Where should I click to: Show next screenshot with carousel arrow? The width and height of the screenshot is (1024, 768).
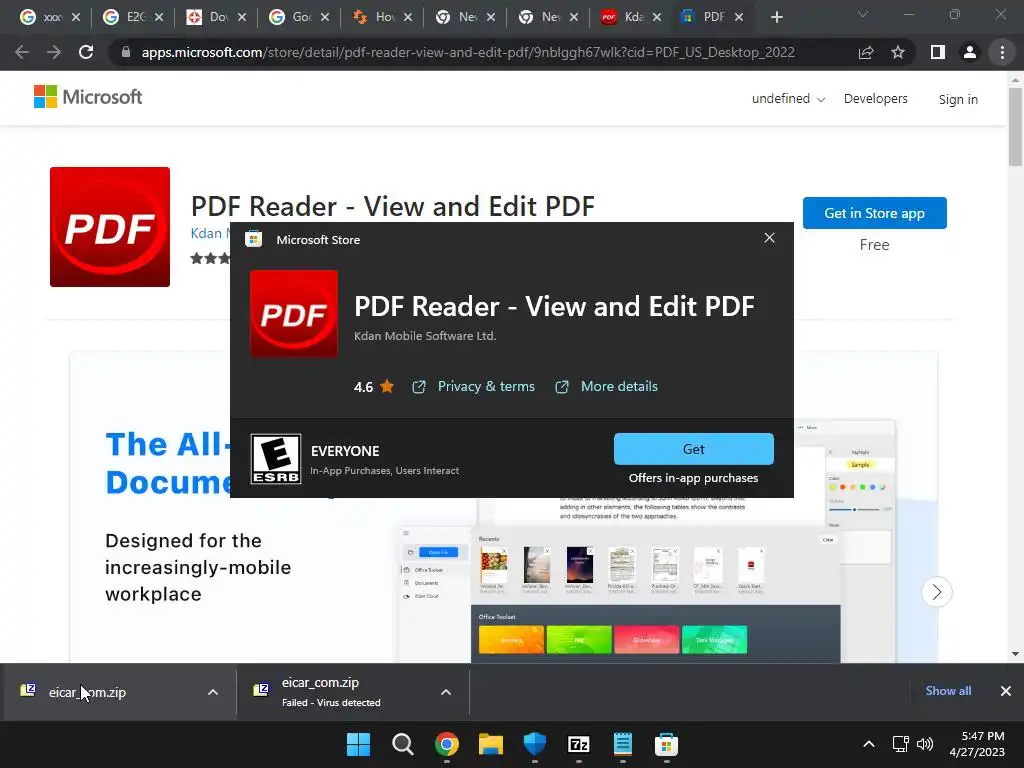[936, 592]
